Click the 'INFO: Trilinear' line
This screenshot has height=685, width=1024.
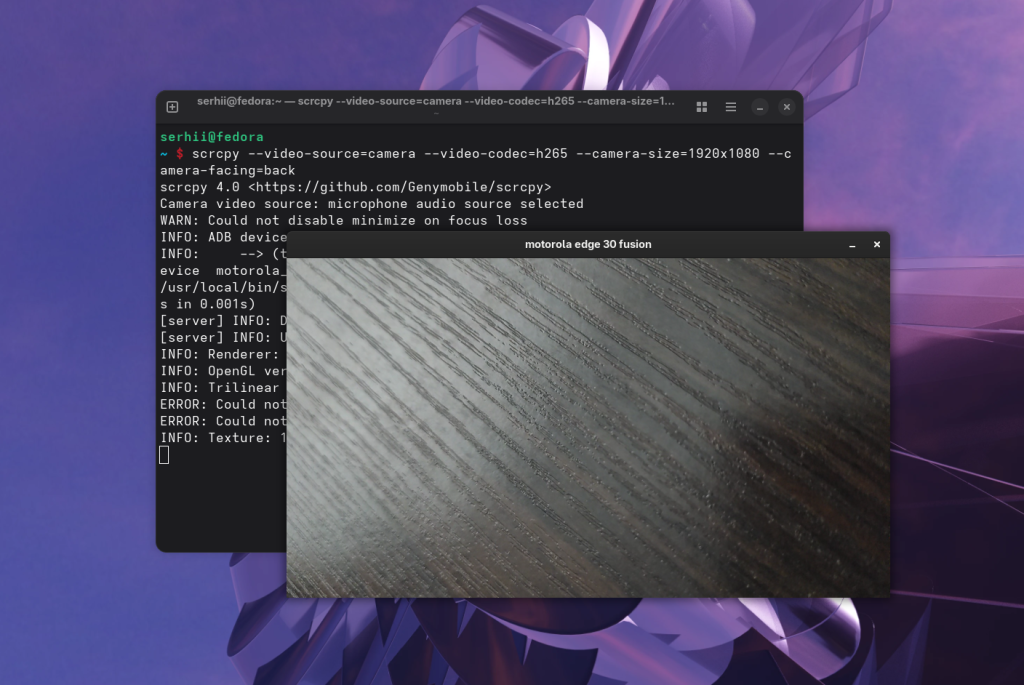219,388
